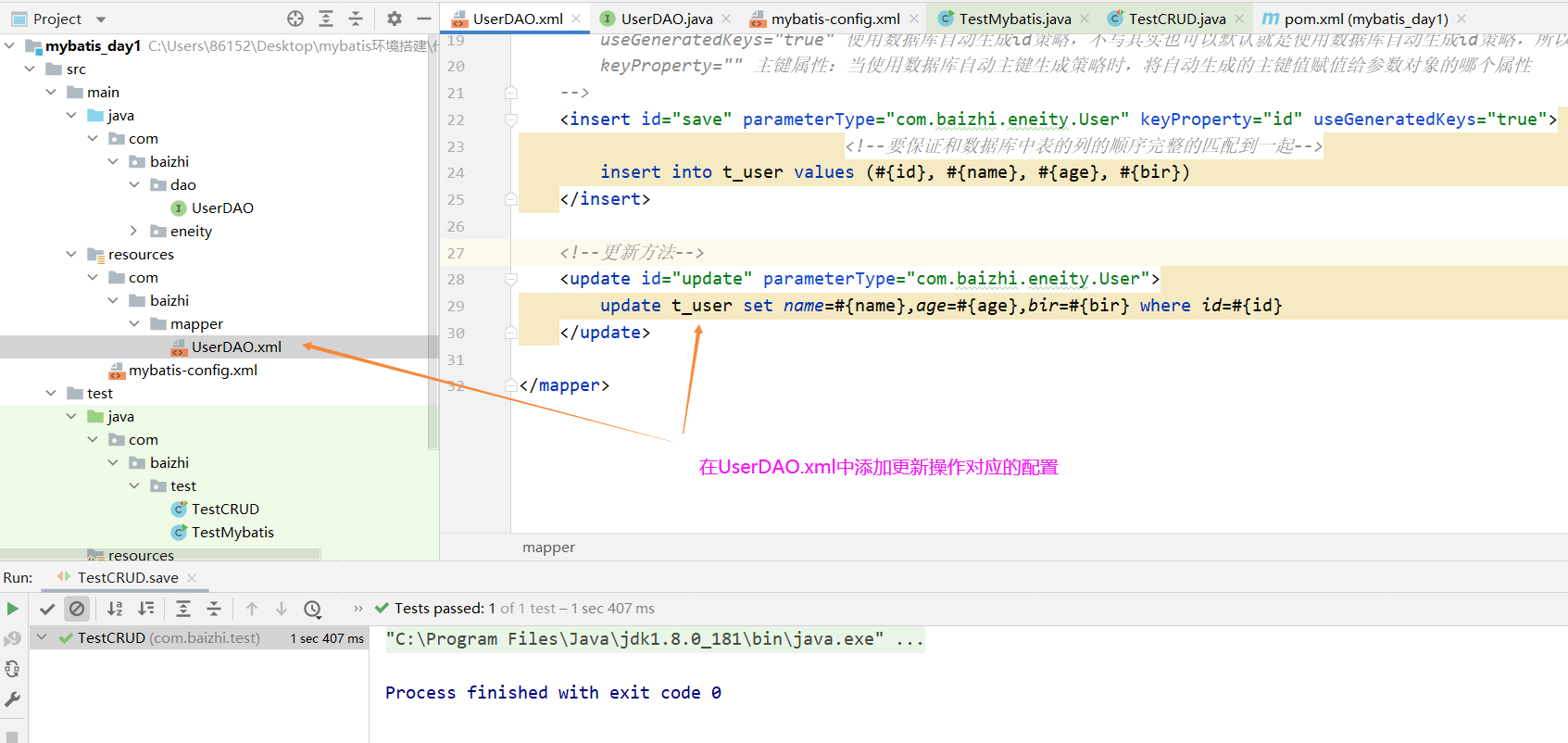
Task: Sort test results by duration
Action: (x=146, y=609)
